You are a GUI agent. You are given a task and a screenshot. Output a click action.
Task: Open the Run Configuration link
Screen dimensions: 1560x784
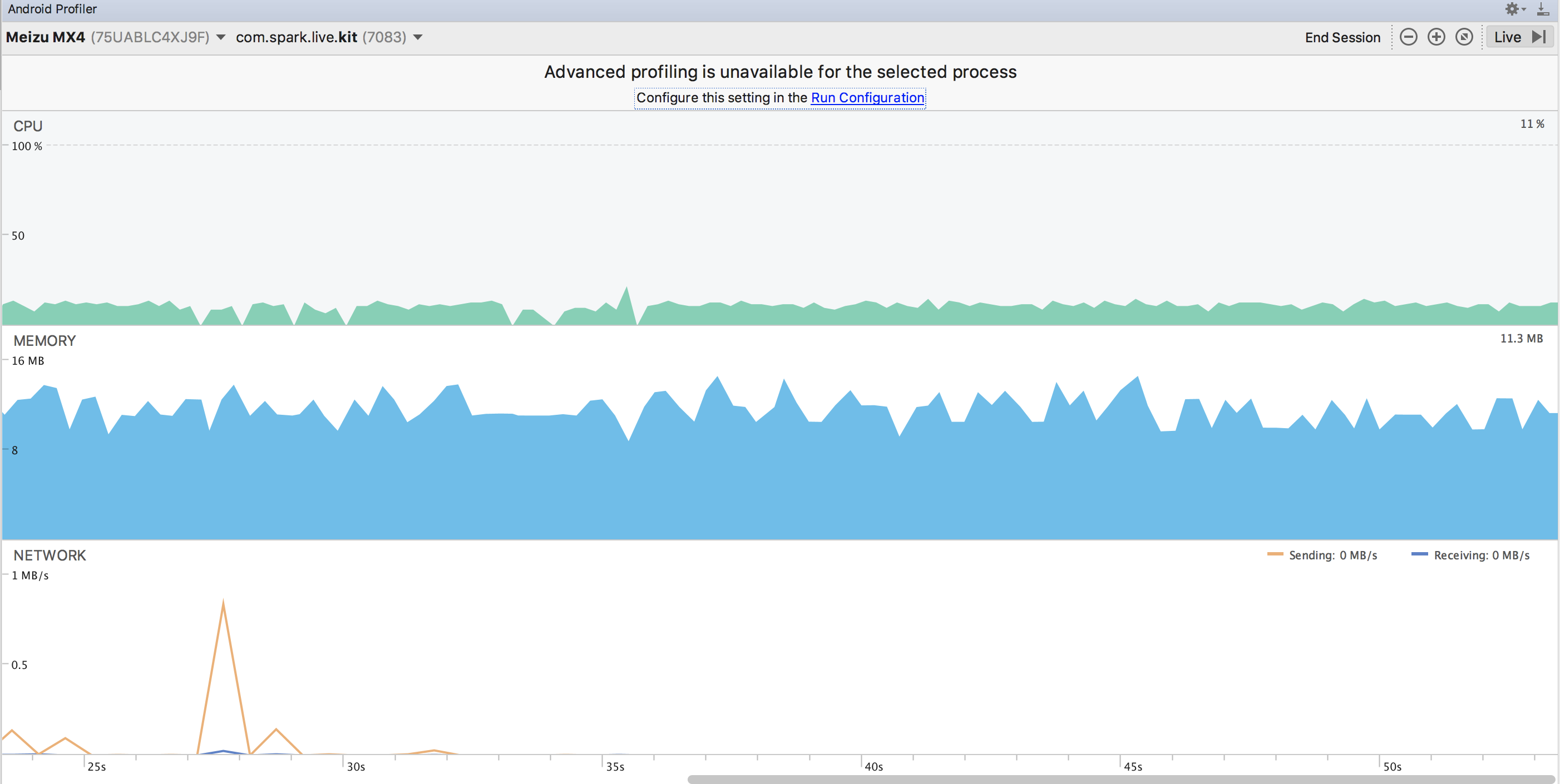[x=867, y=97]
